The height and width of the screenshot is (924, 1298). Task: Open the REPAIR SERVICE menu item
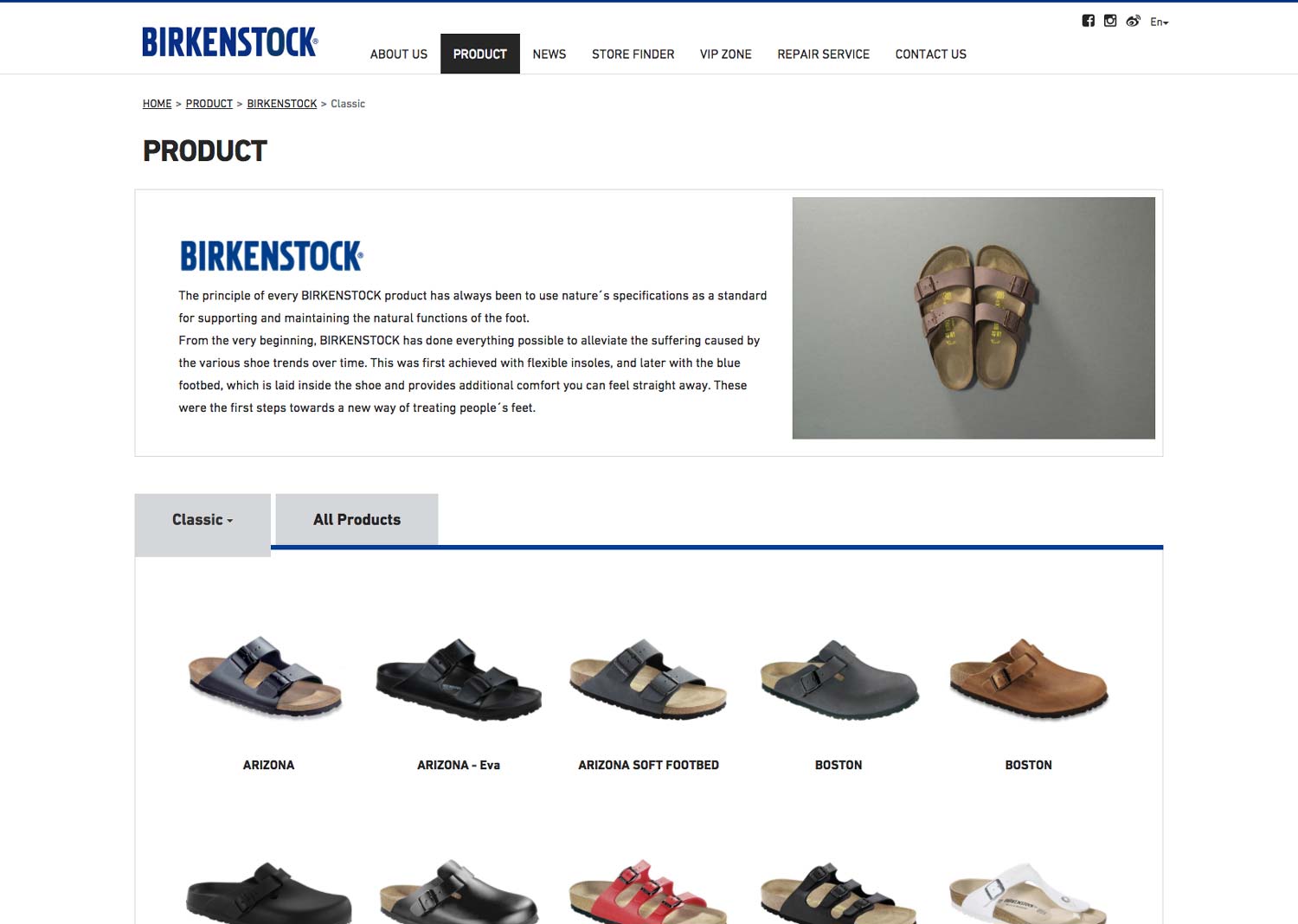coord(823,54)
